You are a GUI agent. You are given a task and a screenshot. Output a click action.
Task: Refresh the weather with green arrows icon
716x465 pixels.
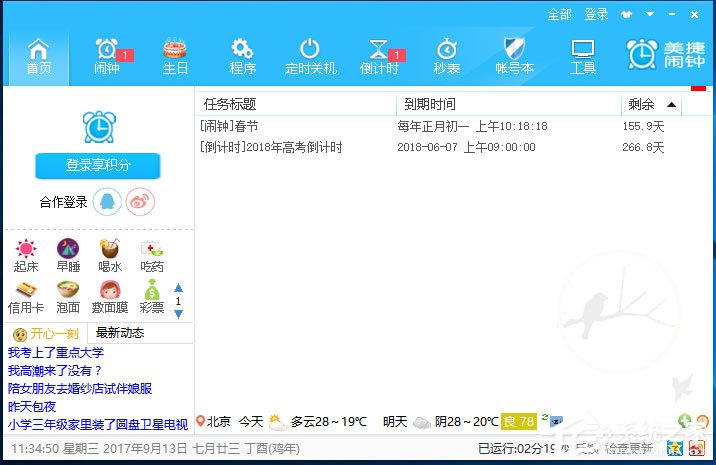click(x=545, y=417)
